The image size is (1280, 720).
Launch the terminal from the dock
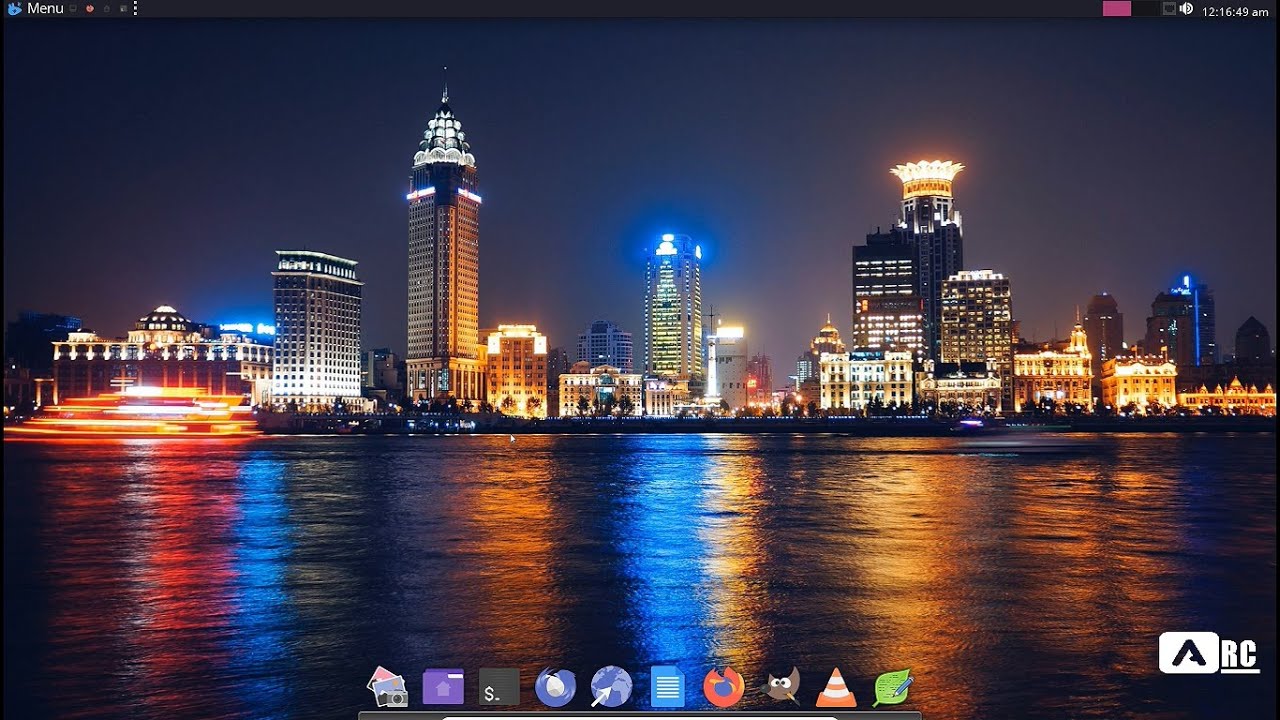coord(499,687)
